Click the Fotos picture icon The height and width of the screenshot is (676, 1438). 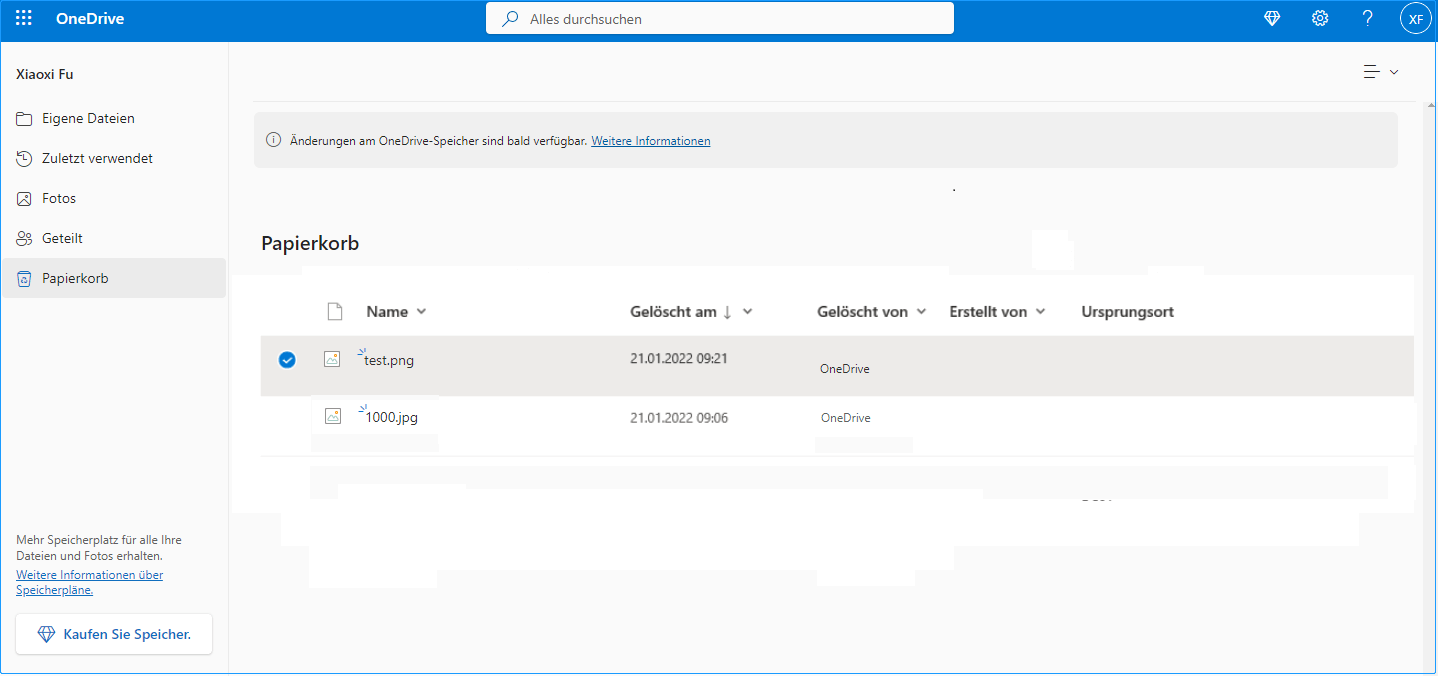point(24,199)
